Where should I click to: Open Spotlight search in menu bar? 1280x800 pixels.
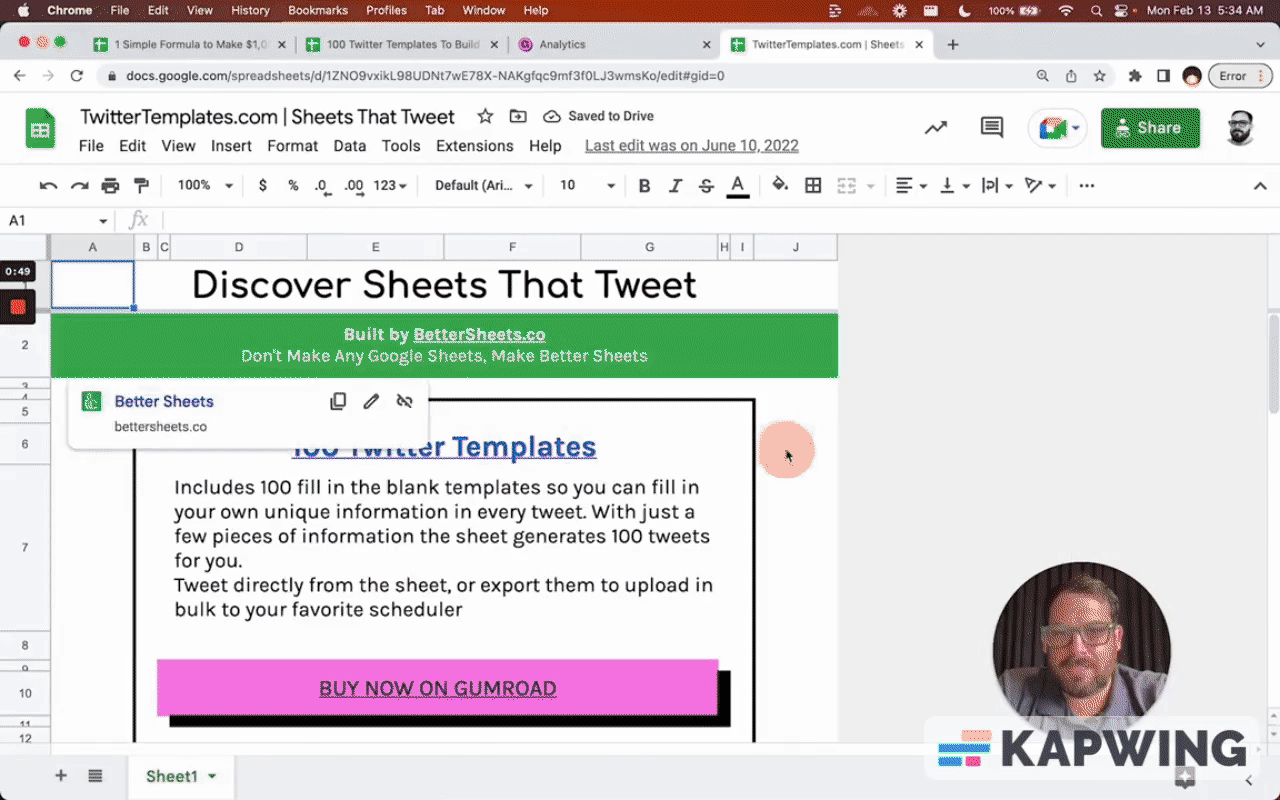pos(1097,11)
